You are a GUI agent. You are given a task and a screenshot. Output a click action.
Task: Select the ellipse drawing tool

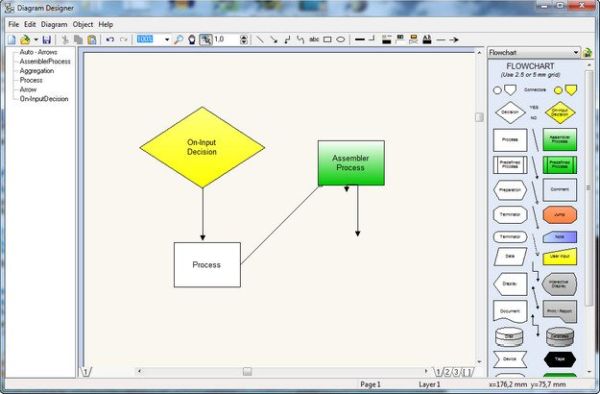[341, 39]
